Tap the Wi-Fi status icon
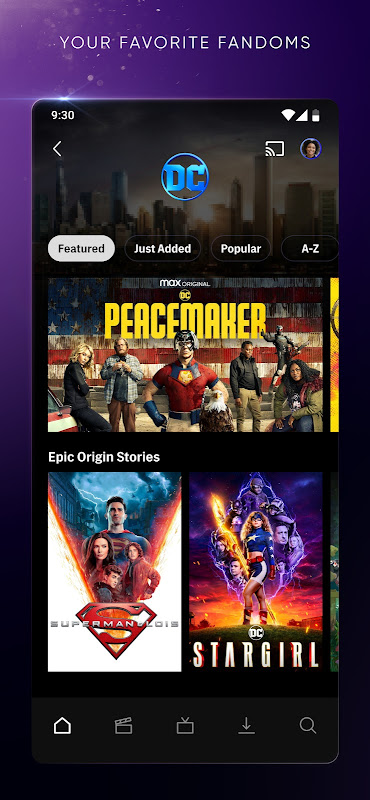 click(288, 115)
